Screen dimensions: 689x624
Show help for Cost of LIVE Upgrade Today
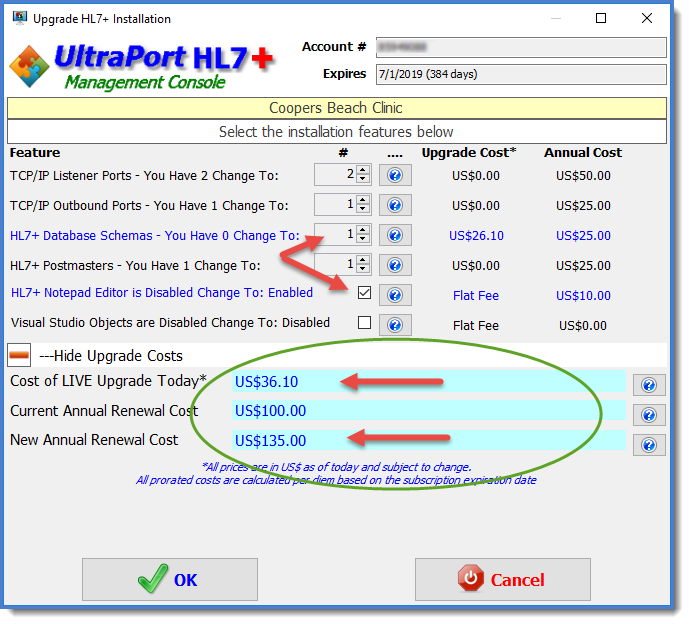click(x=649, y=385)
